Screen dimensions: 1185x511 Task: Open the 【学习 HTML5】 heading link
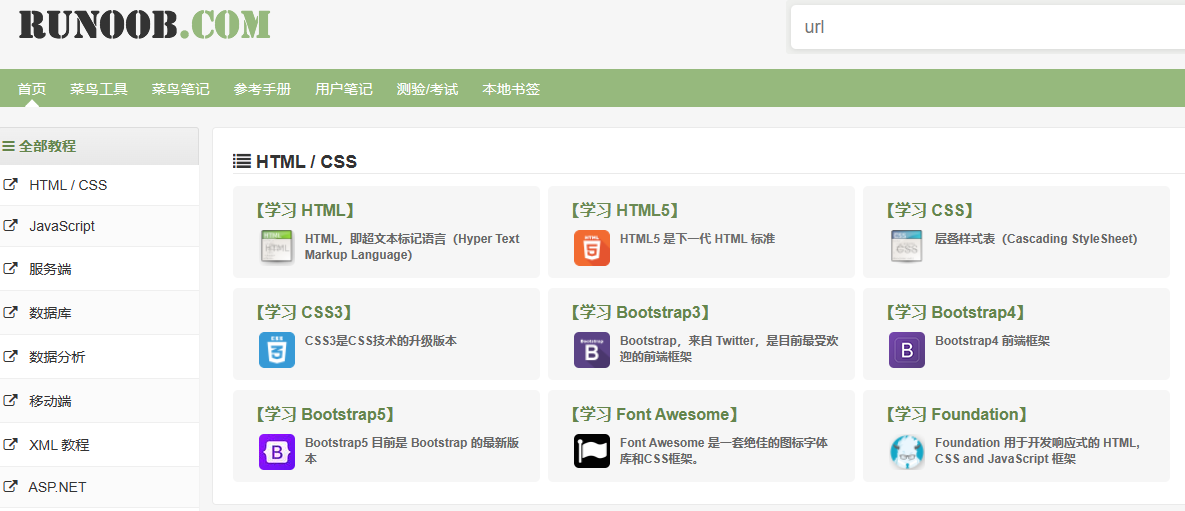[625, 210]
